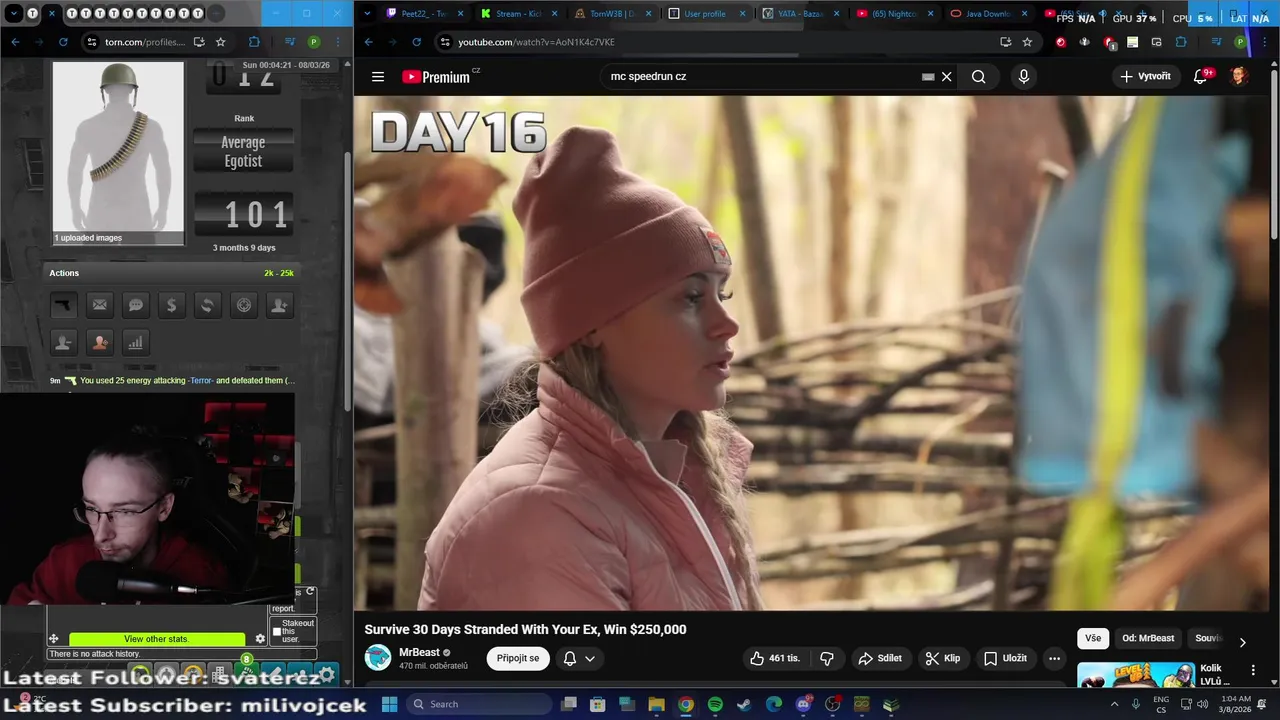Click the gear icon beside View other stats
This screenshot has width=1280, height=720.
[260, 639]
